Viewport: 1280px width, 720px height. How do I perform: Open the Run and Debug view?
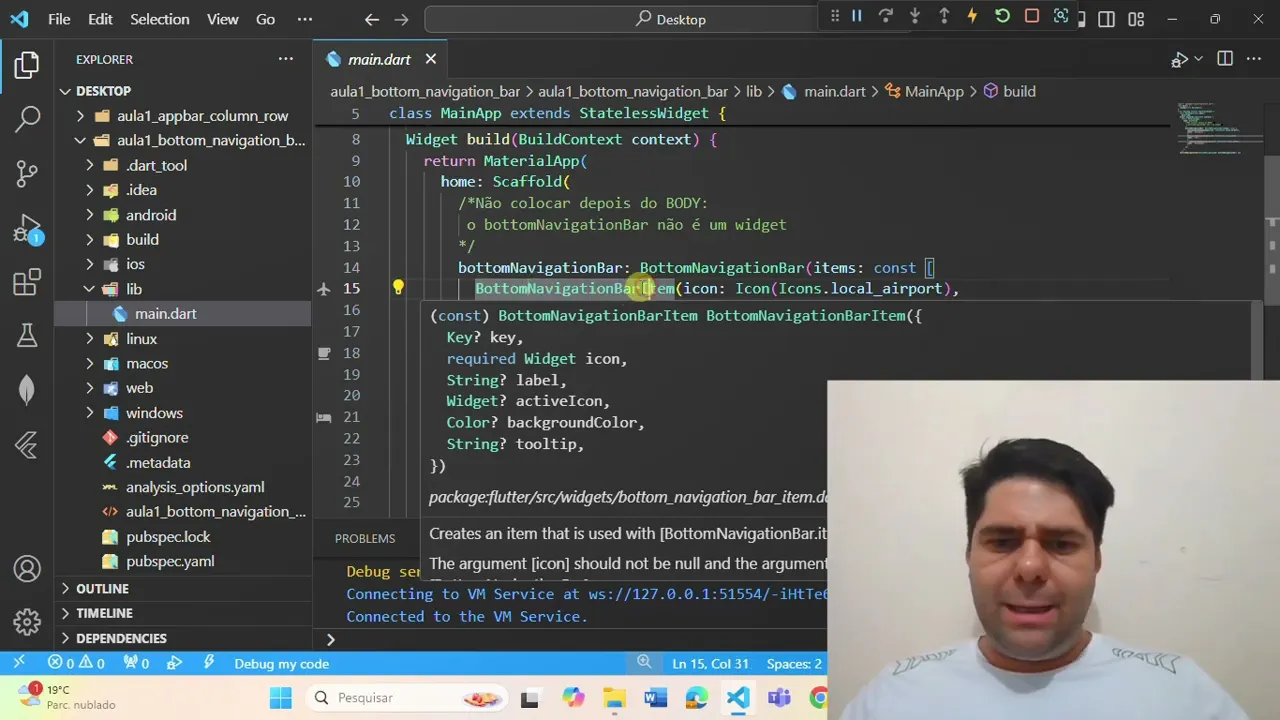click(x=27, y=228)
